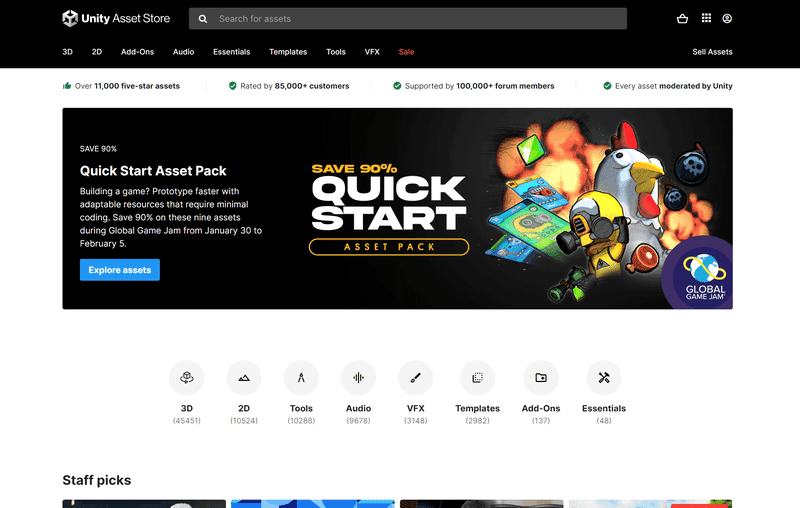
Task: Open the Add-Ons navigation menu
Action: click(137, 52)
